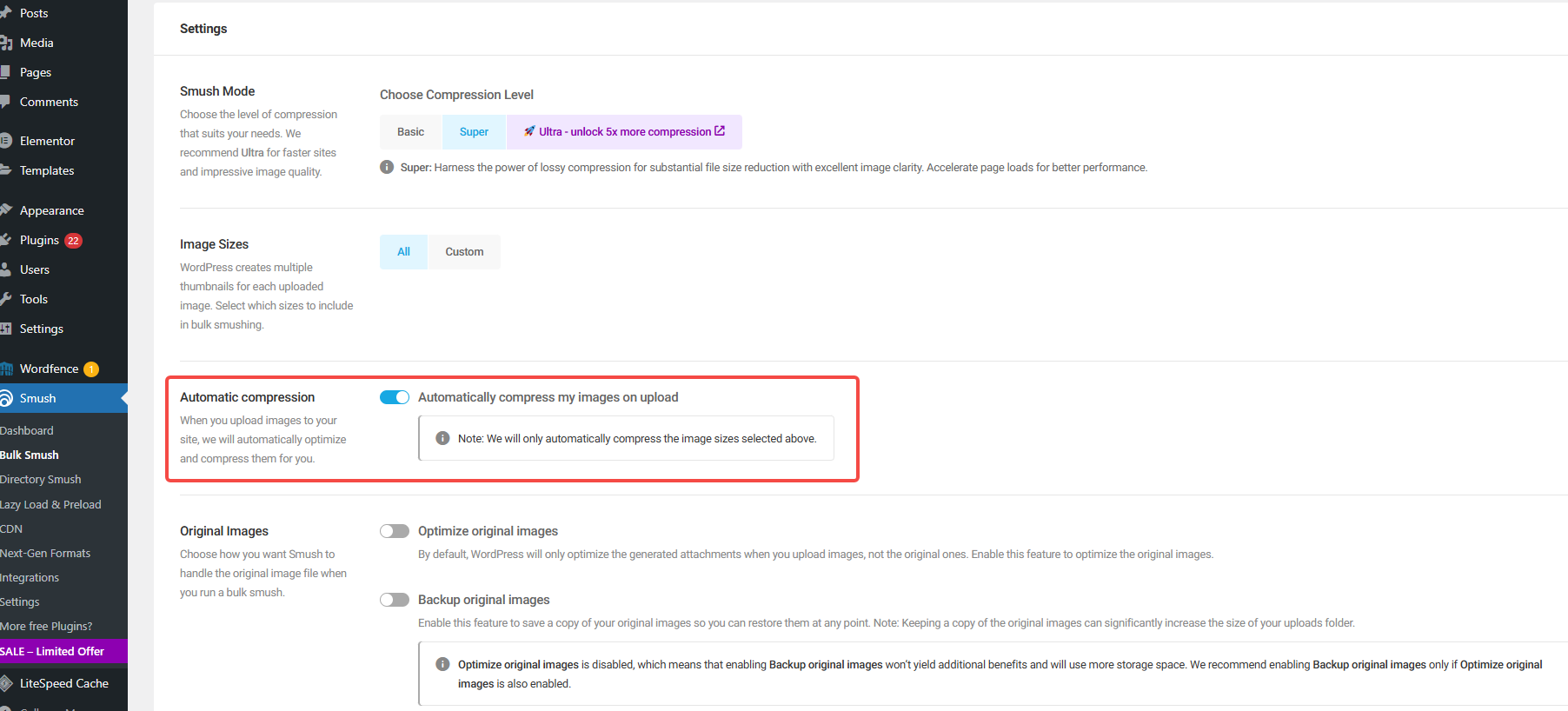Viewport: 1568px width, 711px height.
Task: Turn on Backup original images toggle
Action: click(x=395, y=600)
